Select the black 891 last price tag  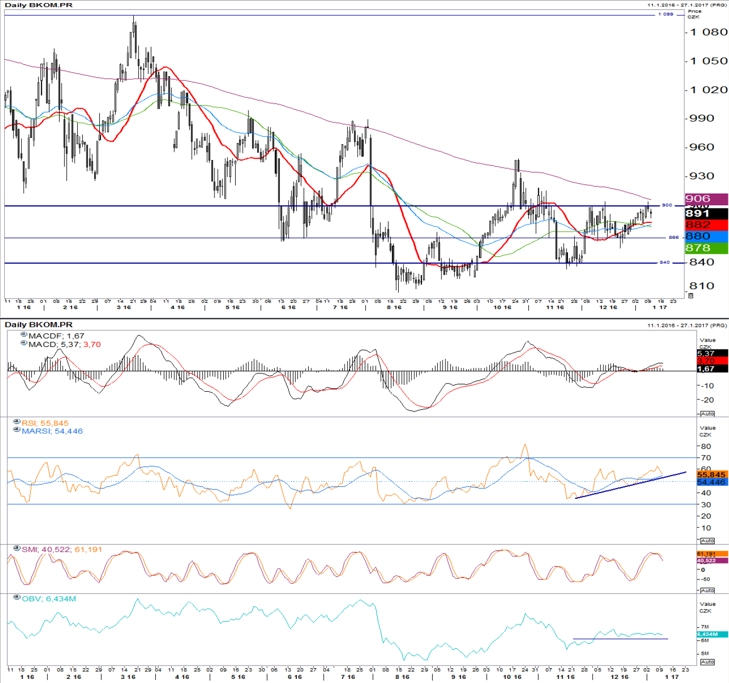[x=706, y=213]
